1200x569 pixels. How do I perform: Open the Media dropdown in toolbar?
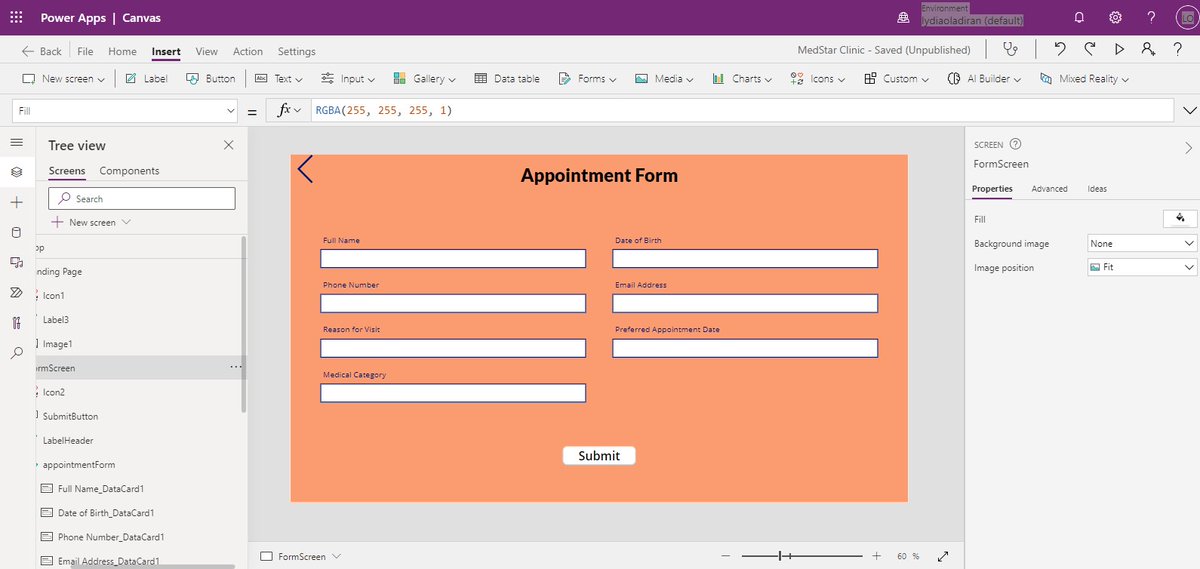664,79
